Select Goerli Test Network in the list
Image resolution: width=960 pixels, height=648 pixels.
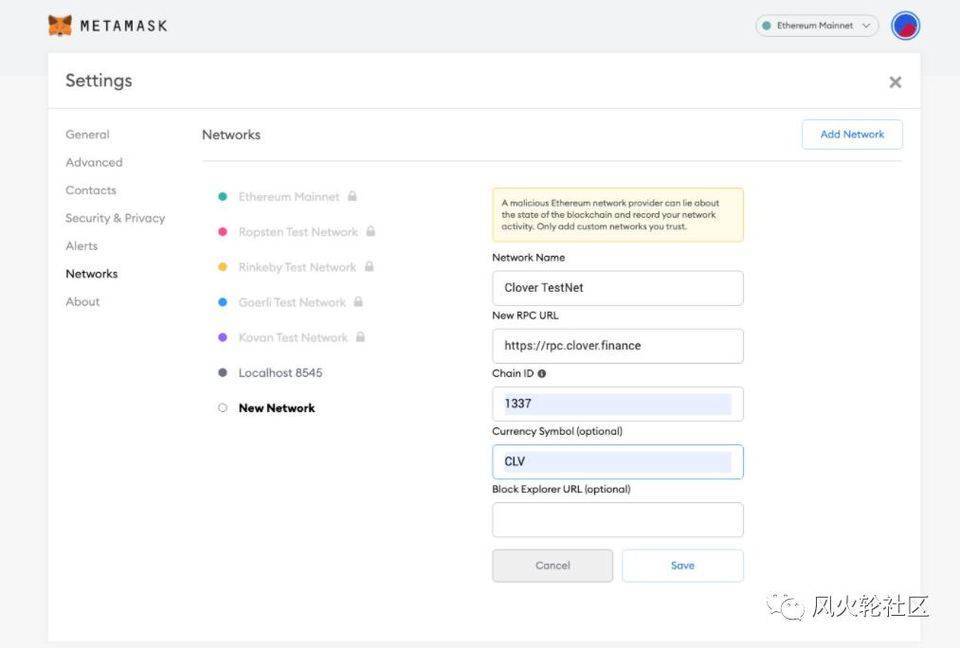(292, 302)
